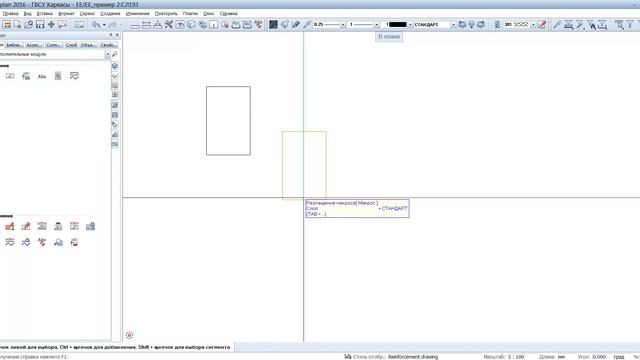Toggle the palette pin button
The height and width of the screenshot is (360, 640).
point(111,36)
